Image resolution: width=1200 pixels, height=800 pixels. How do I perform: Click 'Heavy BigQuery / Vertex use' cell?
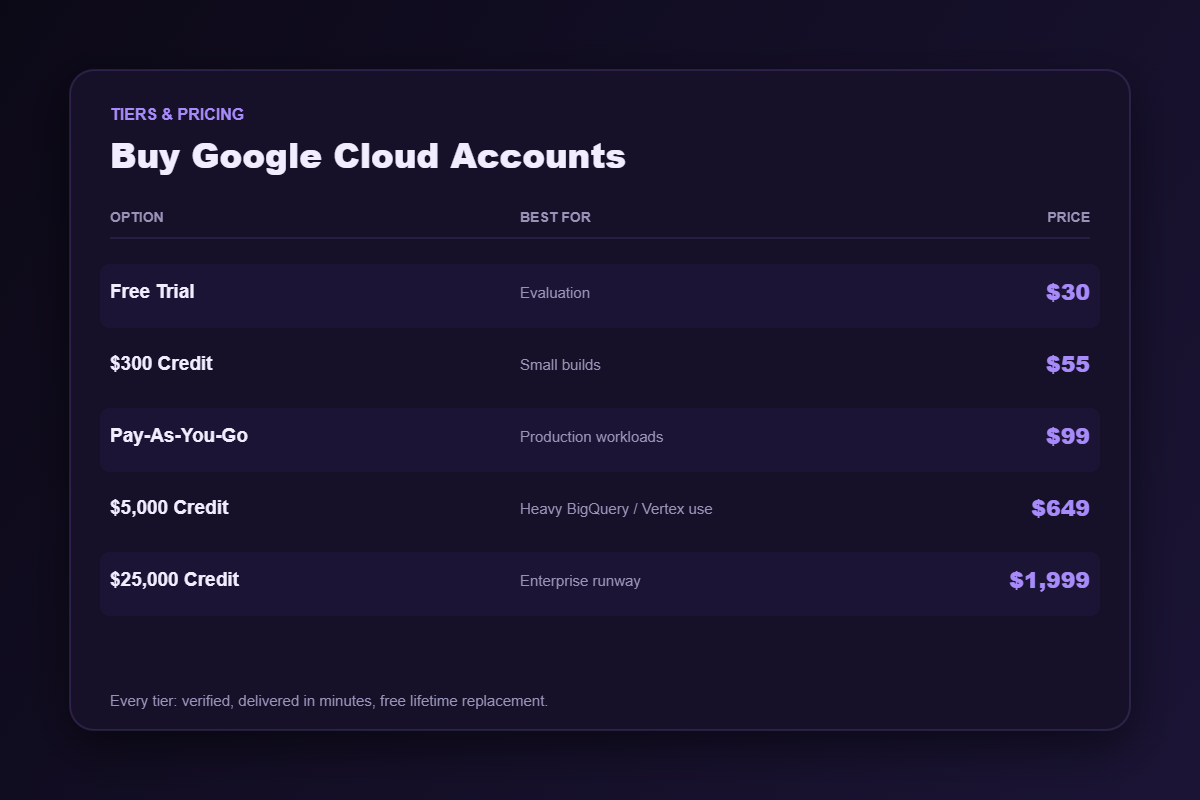coord(616,509)
